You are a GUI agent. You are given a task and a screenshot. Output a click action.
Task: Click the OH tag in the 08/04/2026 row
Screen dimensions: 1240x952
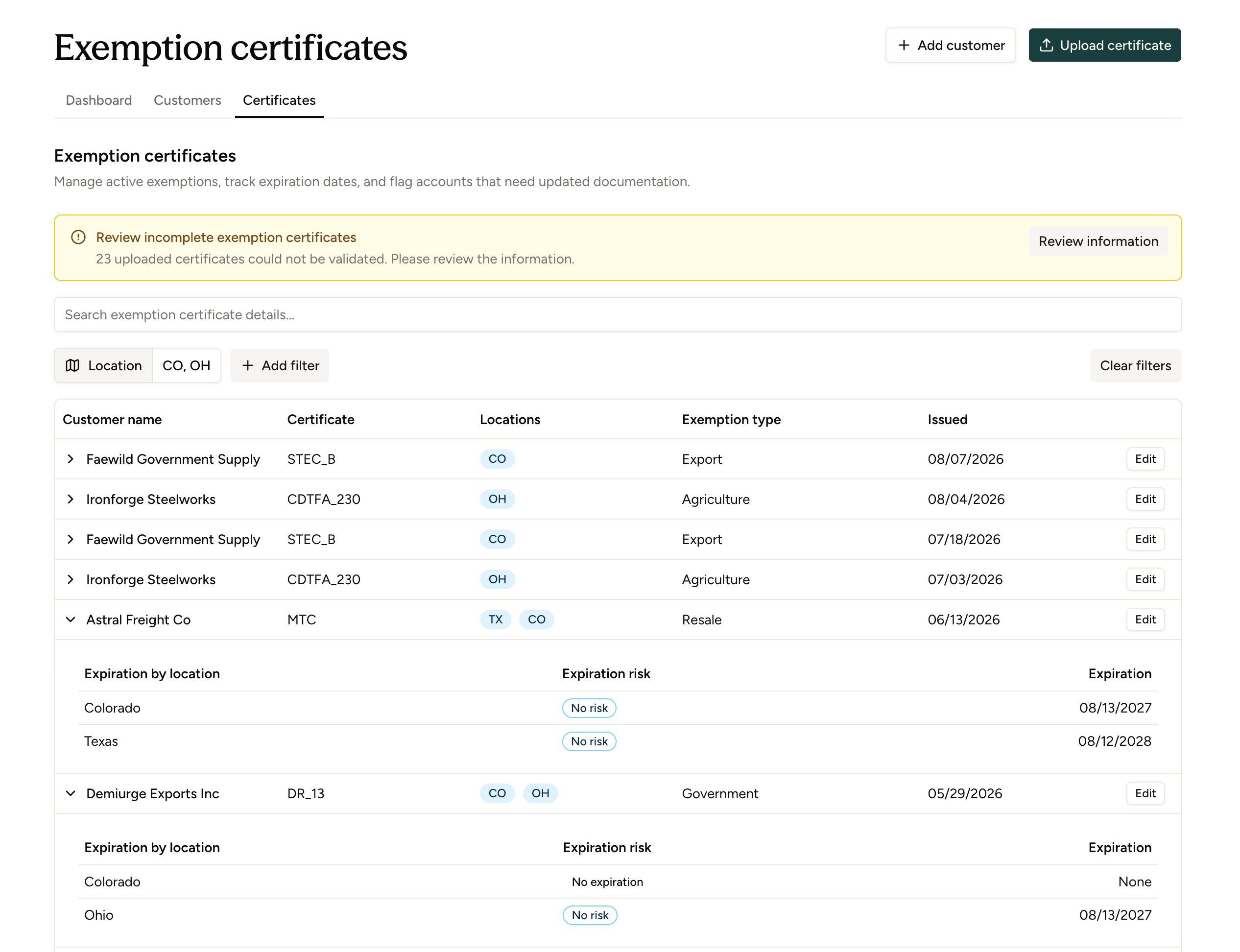pos(497,499)
